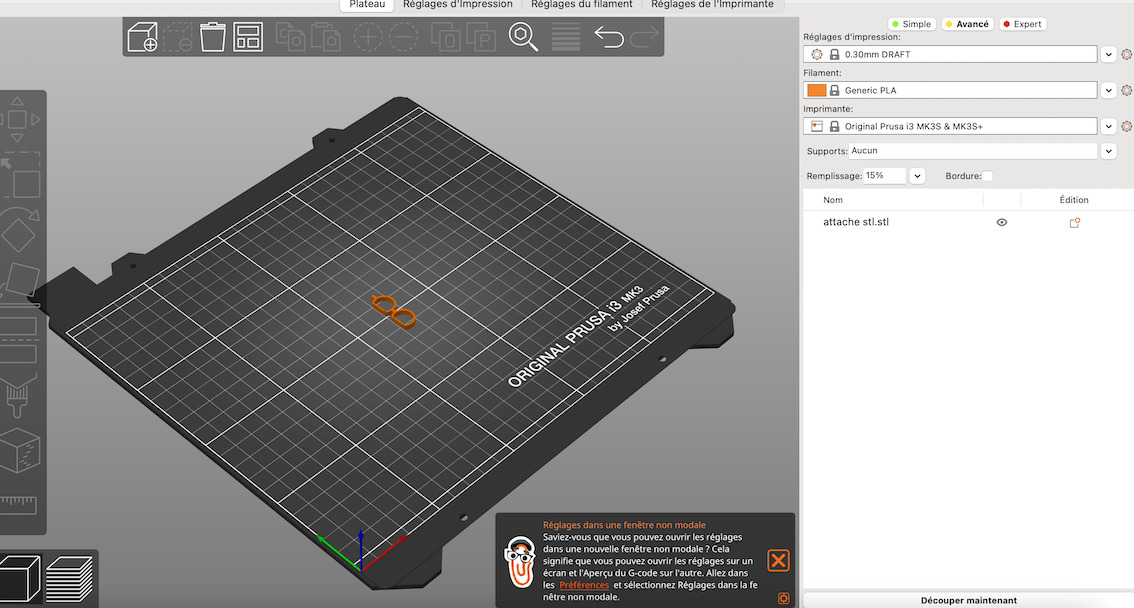
Task: Select attache stl.stl in object list
Action: pos(856,222)
